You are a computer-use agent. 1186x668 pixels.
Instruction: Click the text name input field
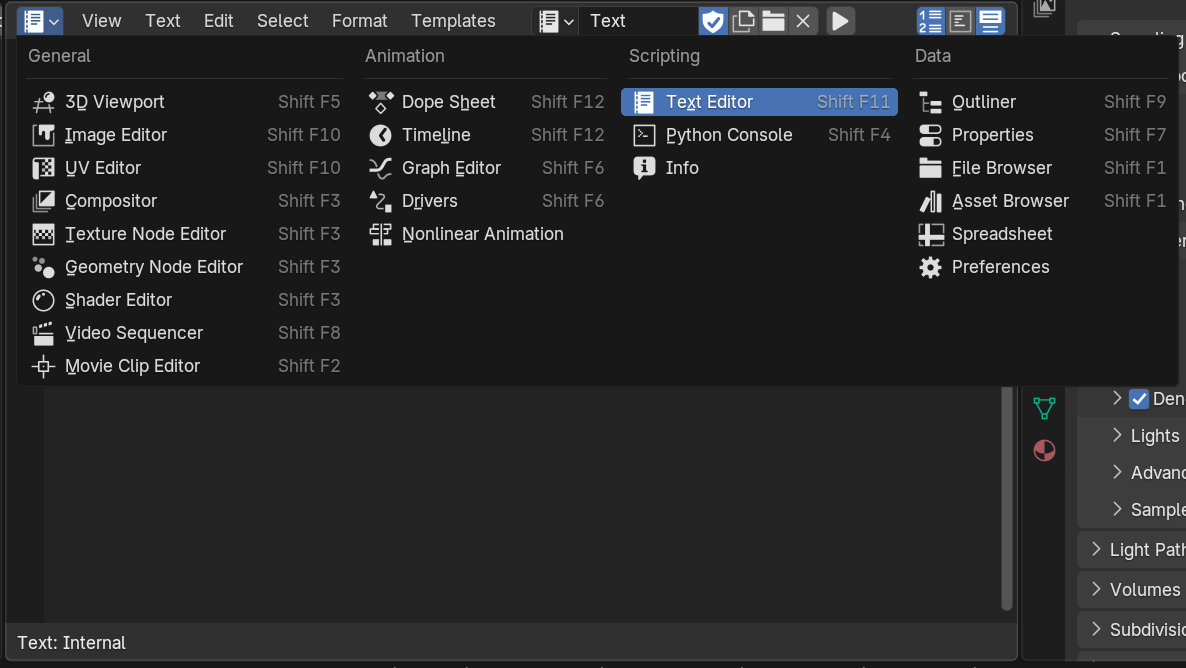coord(638,21)
